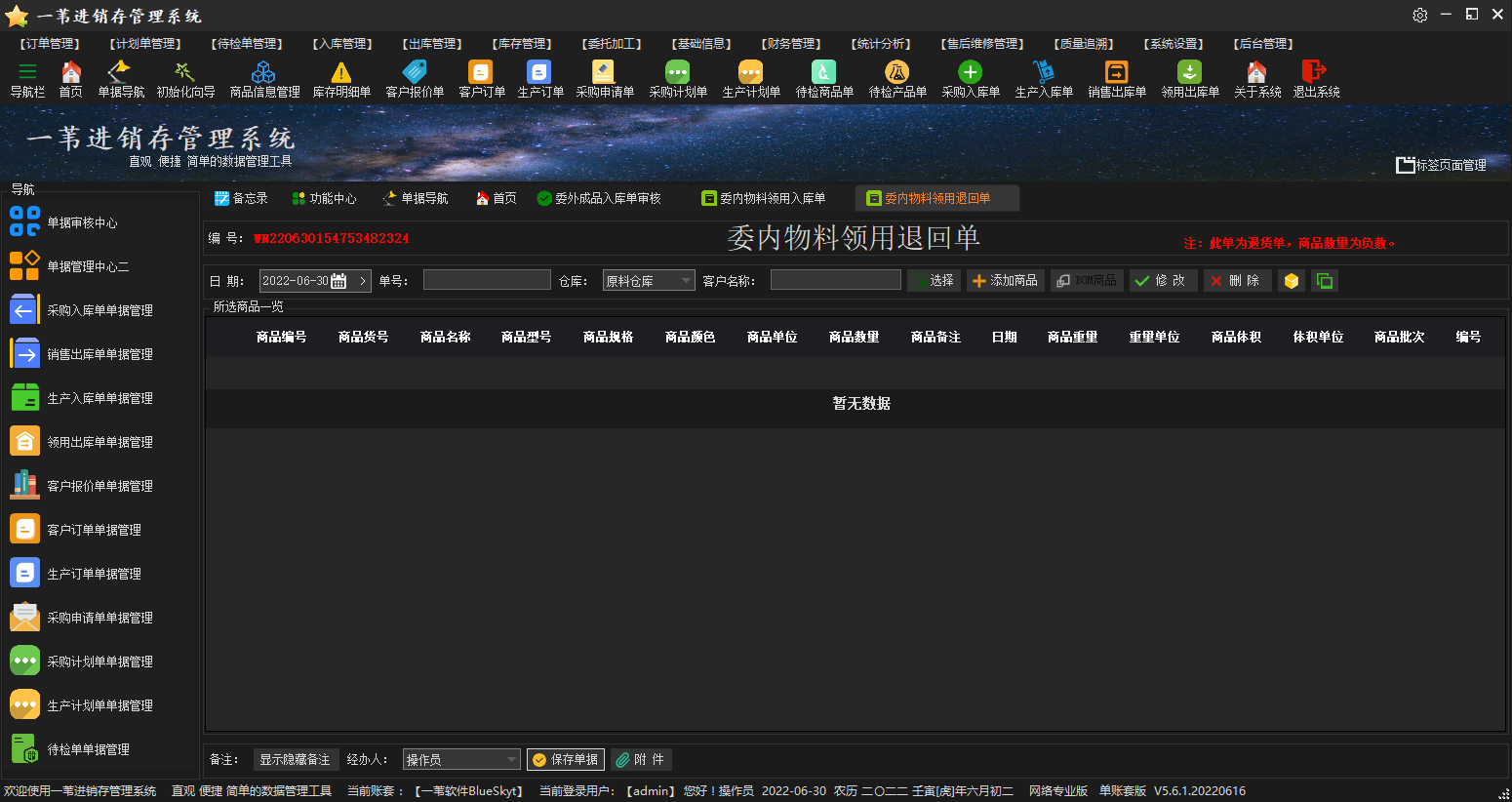Click 保存单据 button
1512x802 pixels.
[566, 759]
